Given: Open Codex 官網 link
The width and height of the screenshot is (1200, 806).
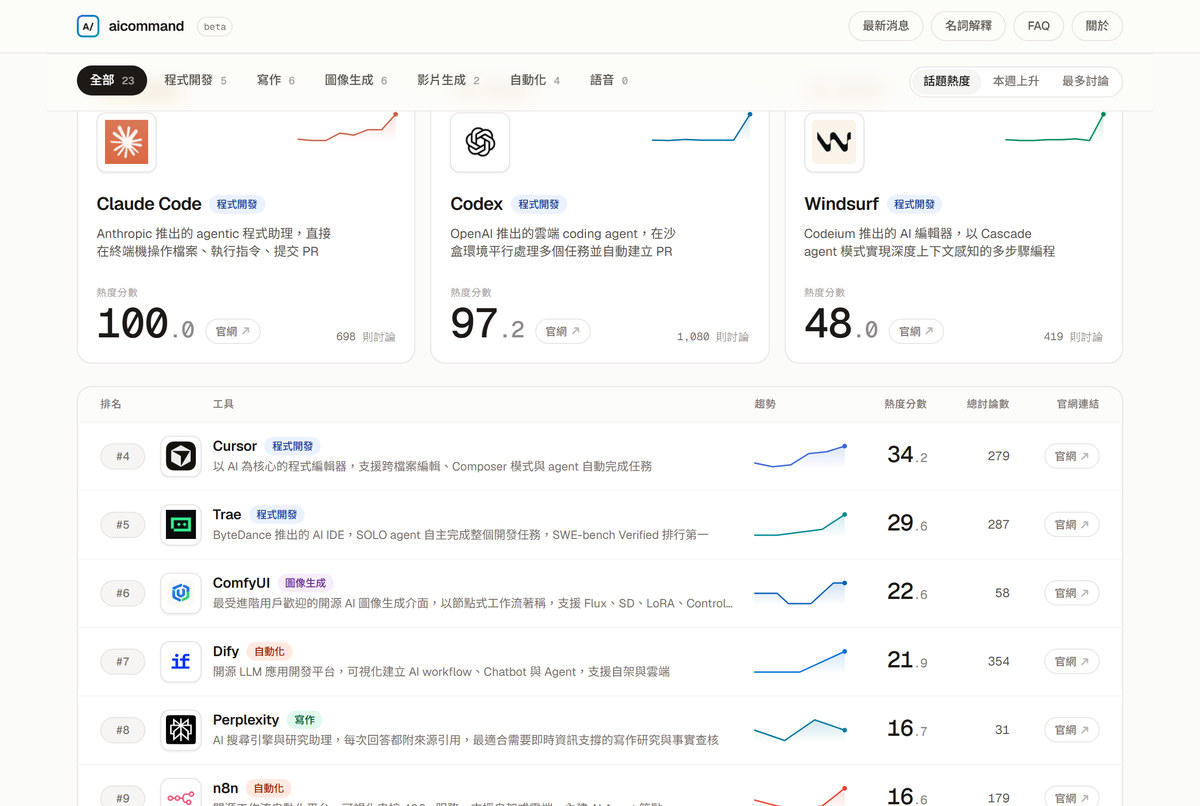Looking at the screenshot, I should [563, 331].
